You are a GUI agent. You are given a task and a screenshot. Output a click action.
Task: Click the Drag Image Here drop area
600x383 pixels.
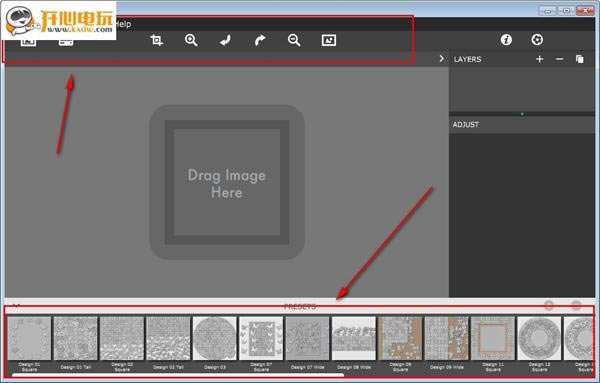pyautogui.click(x=227, y=183)
